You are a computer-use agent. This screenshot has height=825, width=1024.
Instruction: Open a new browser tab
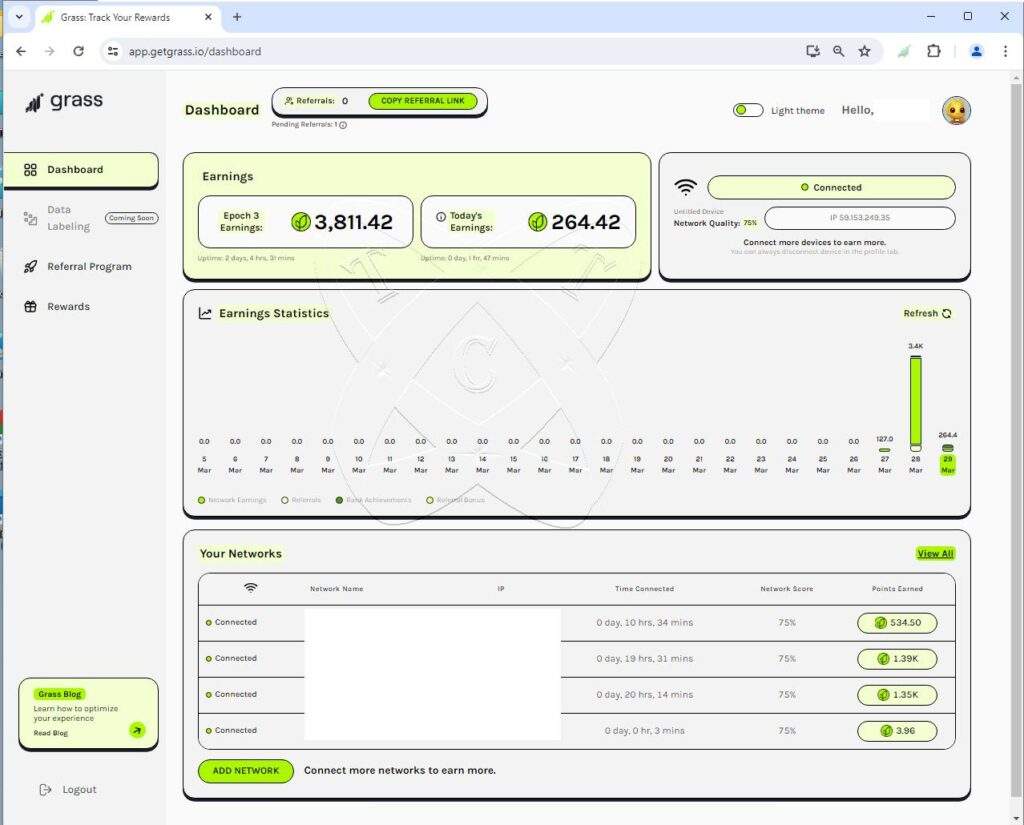coord(237,17)
